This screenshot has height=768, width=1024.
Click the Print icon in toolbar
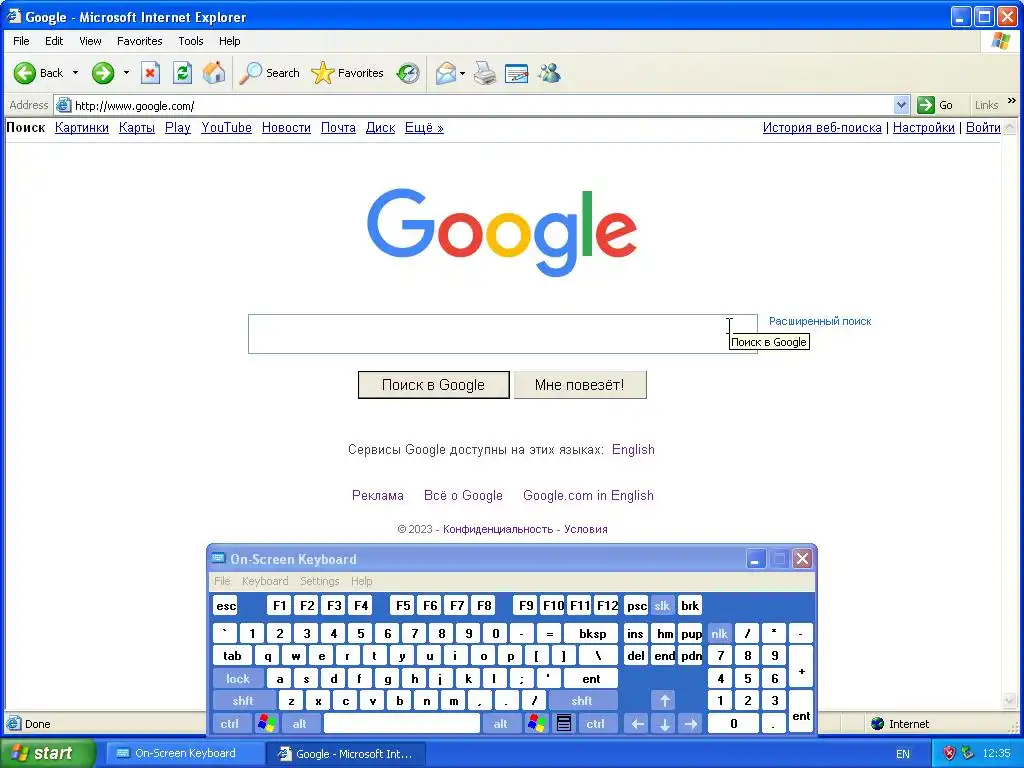485,73
